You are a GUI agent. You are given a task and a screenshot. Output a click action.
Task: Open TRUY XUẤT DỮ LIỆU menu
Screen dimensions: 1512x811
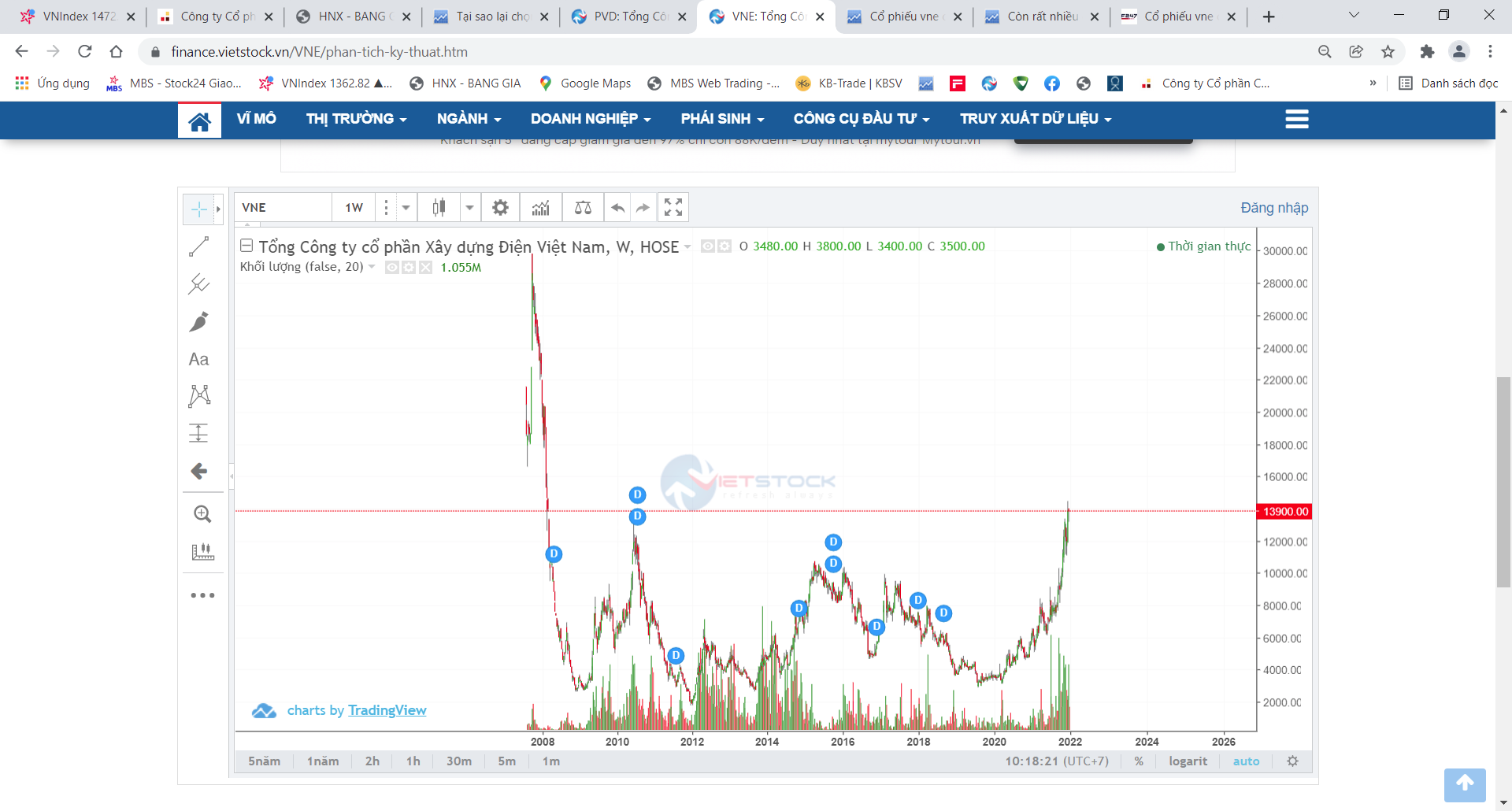[1036, 119]
